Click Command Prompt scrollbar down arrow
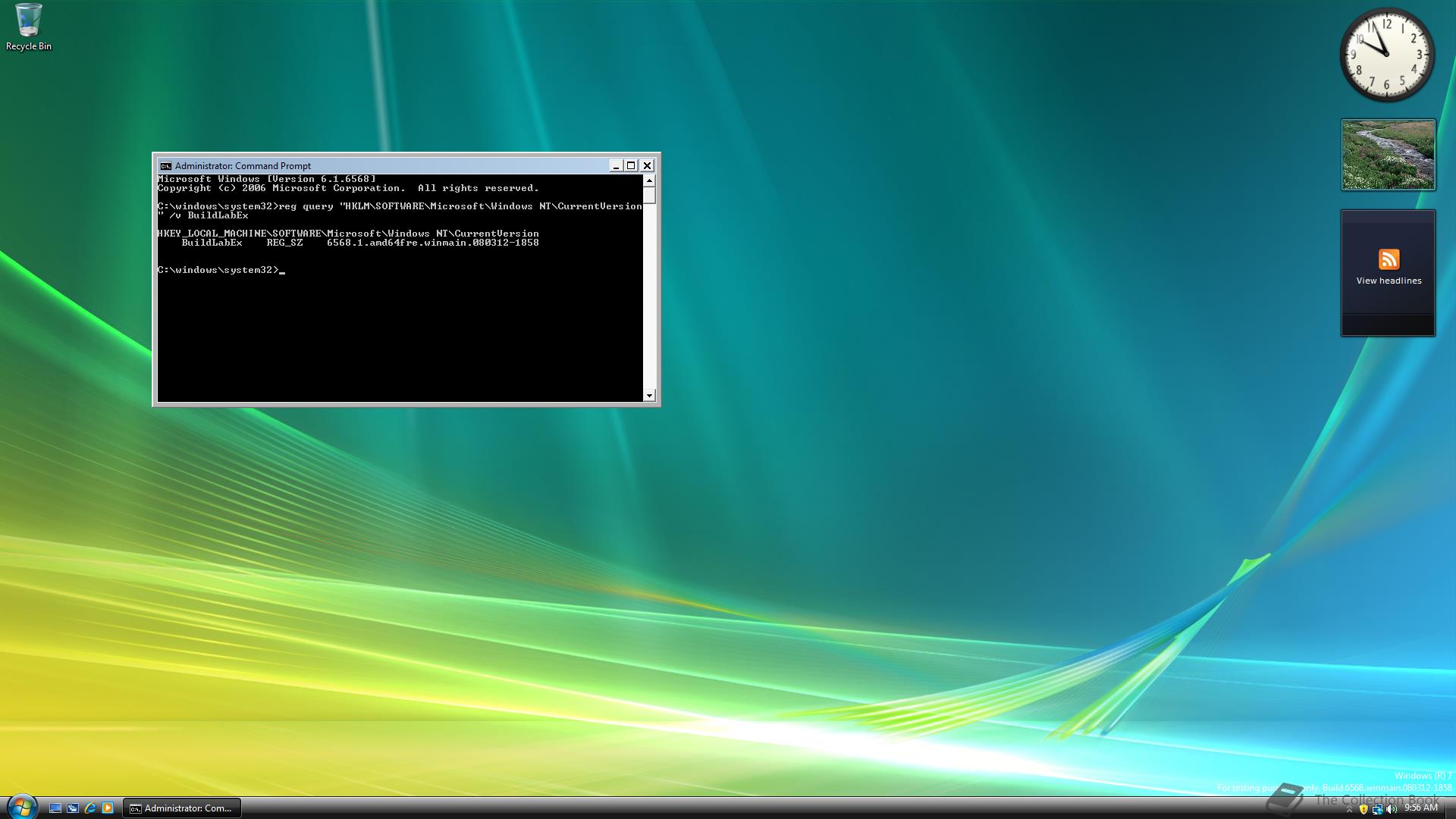The height and width of the screenshot is (819, 1456). click(649, 395)
